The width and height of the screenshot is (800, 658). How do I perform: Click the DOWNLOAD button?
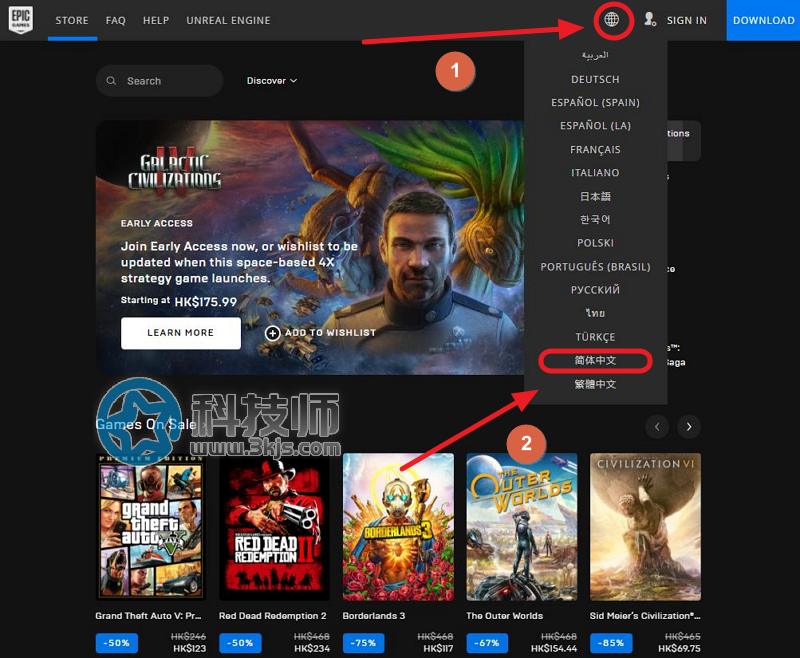(x=763, y=20)
